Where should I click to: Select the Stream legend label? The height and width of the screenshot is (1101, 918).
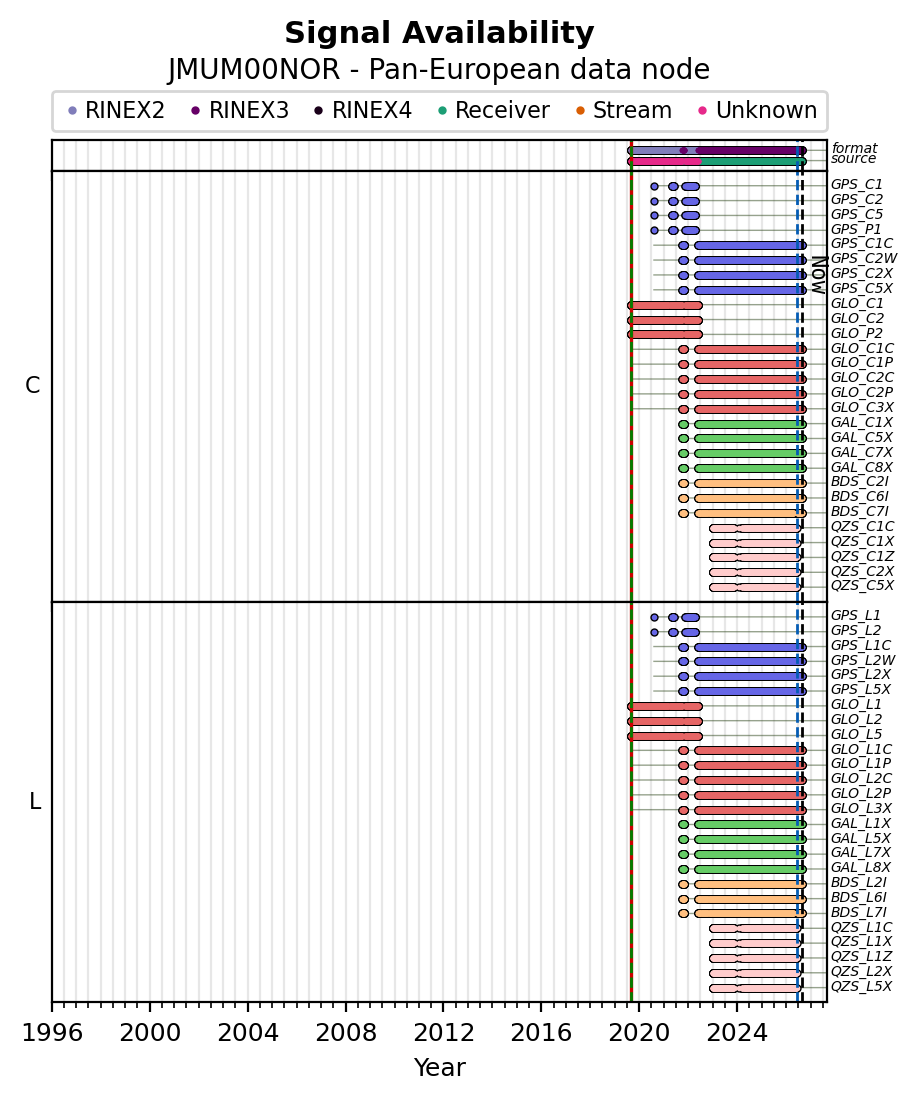point(632,111)
